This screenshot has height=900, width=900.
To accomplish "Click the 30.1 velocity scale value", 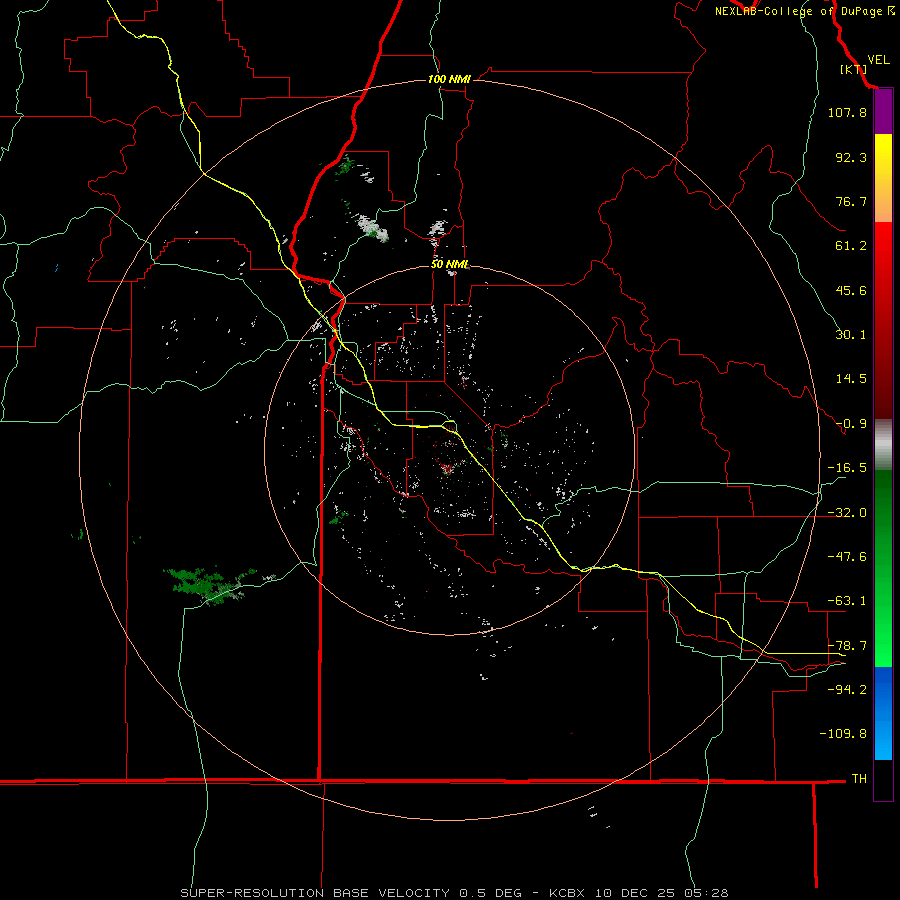I will pos(851,335).
